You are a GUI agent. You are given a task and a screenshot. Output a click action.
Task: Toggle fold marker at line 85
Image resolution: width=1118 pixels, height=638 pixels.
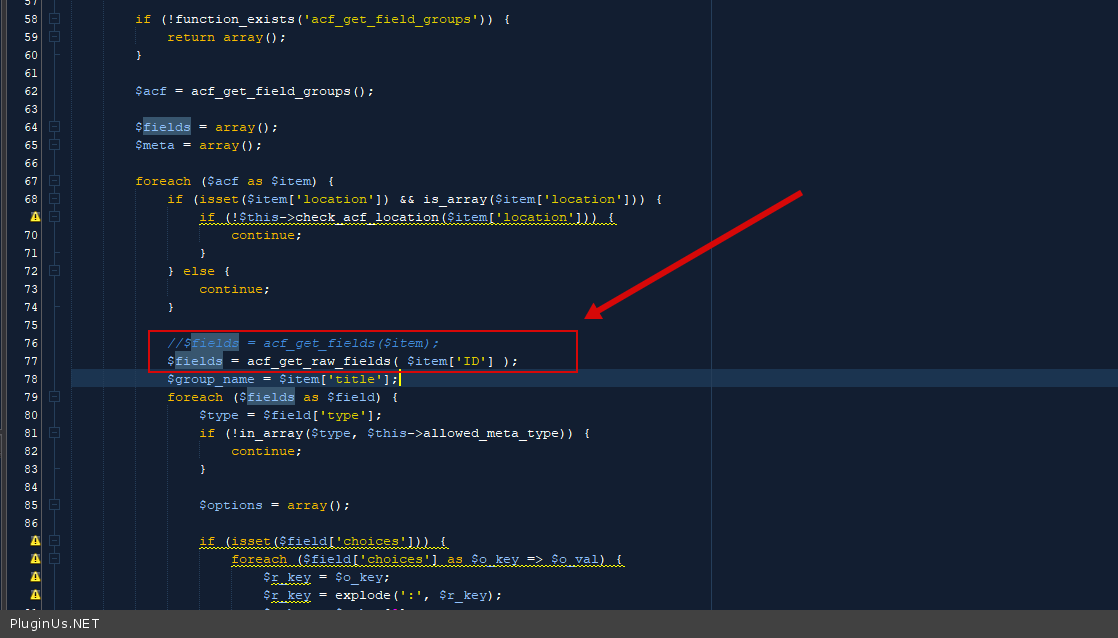click(55, 505)
